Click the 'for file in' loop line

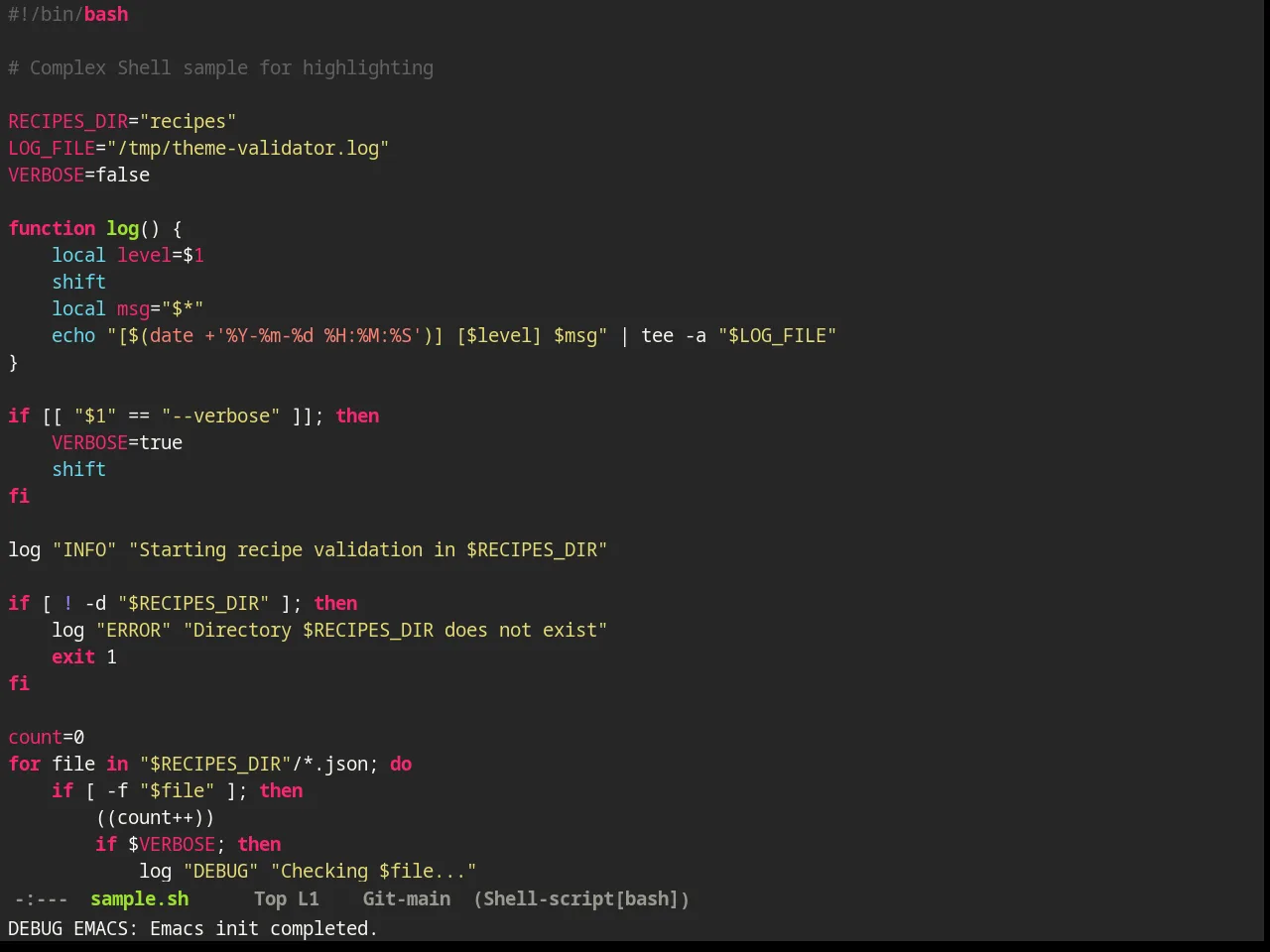click(209, 764)
